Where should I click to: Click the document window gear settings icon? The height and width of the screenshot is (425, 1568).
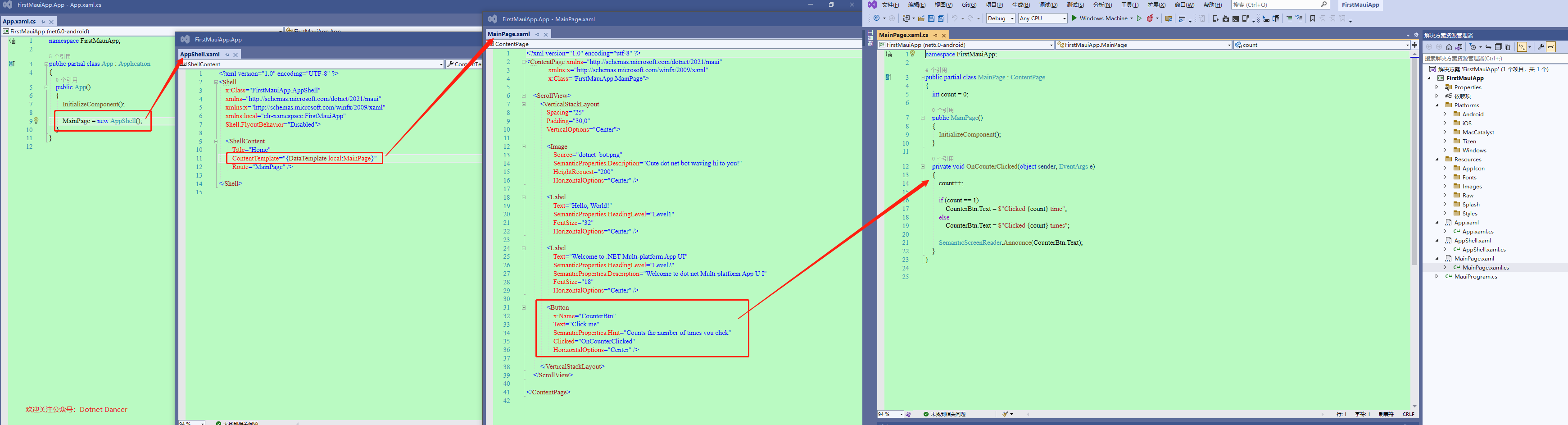point(1416,35)
